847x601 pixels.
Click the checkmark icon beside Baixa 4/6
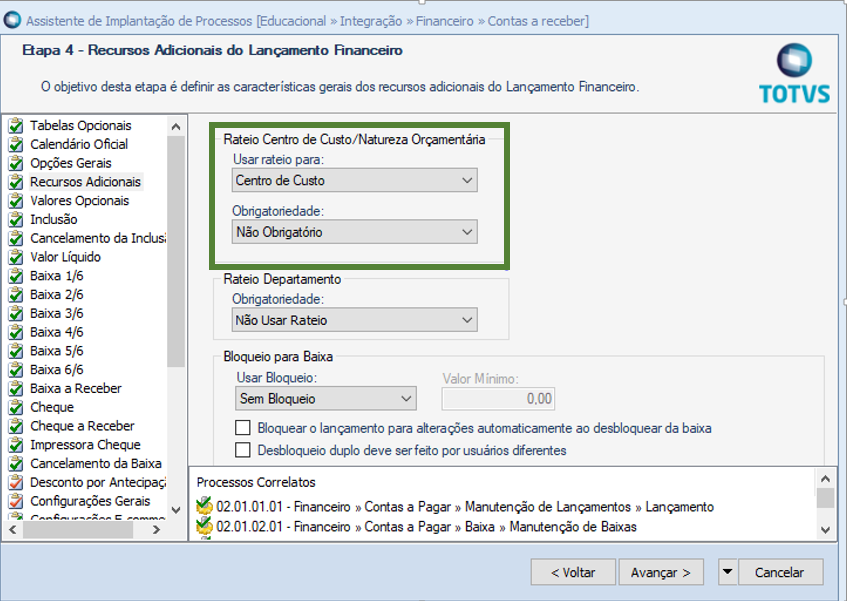point(16,333)
